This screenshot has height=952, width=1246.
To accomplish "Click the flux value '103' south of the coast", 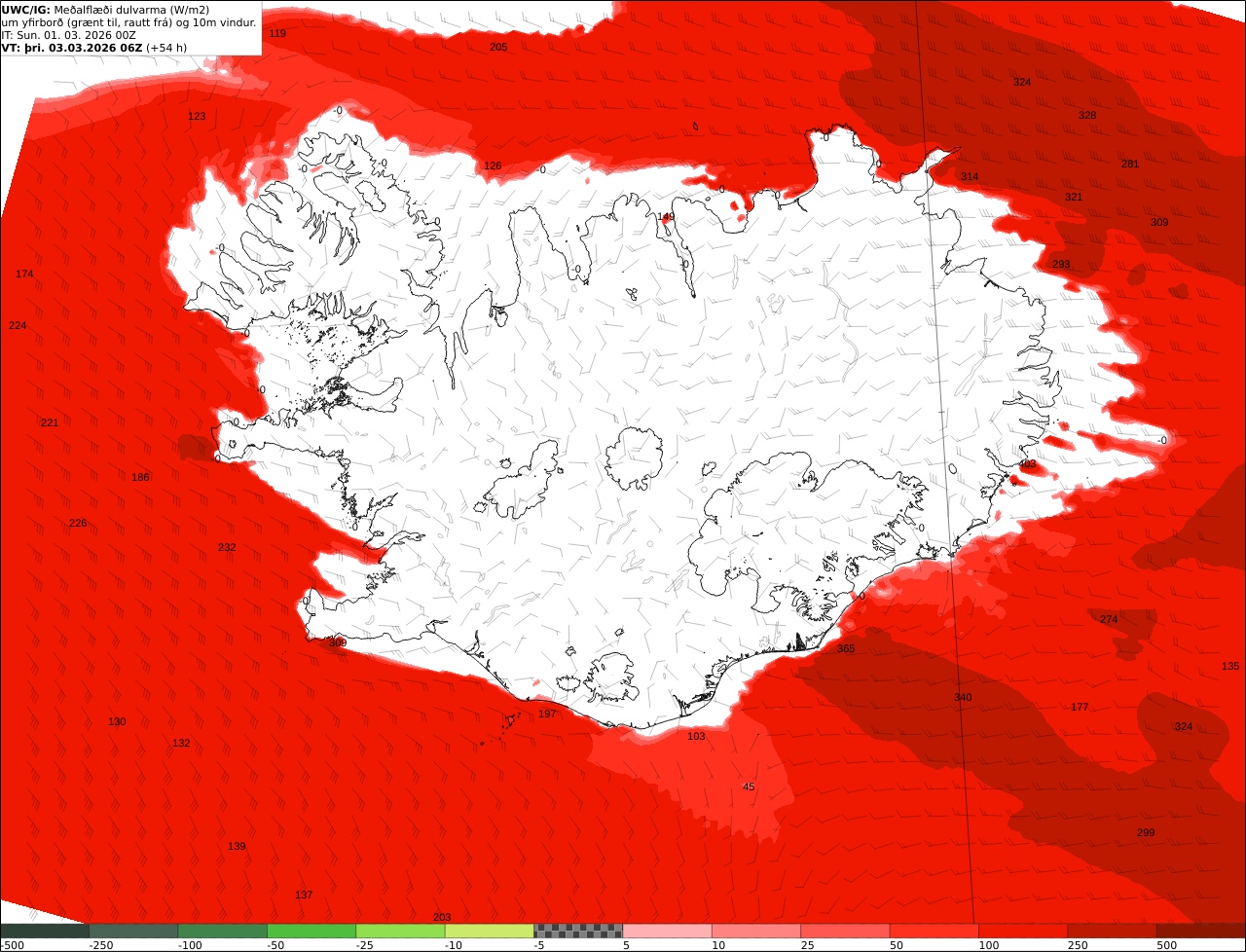I will point(696,737).
